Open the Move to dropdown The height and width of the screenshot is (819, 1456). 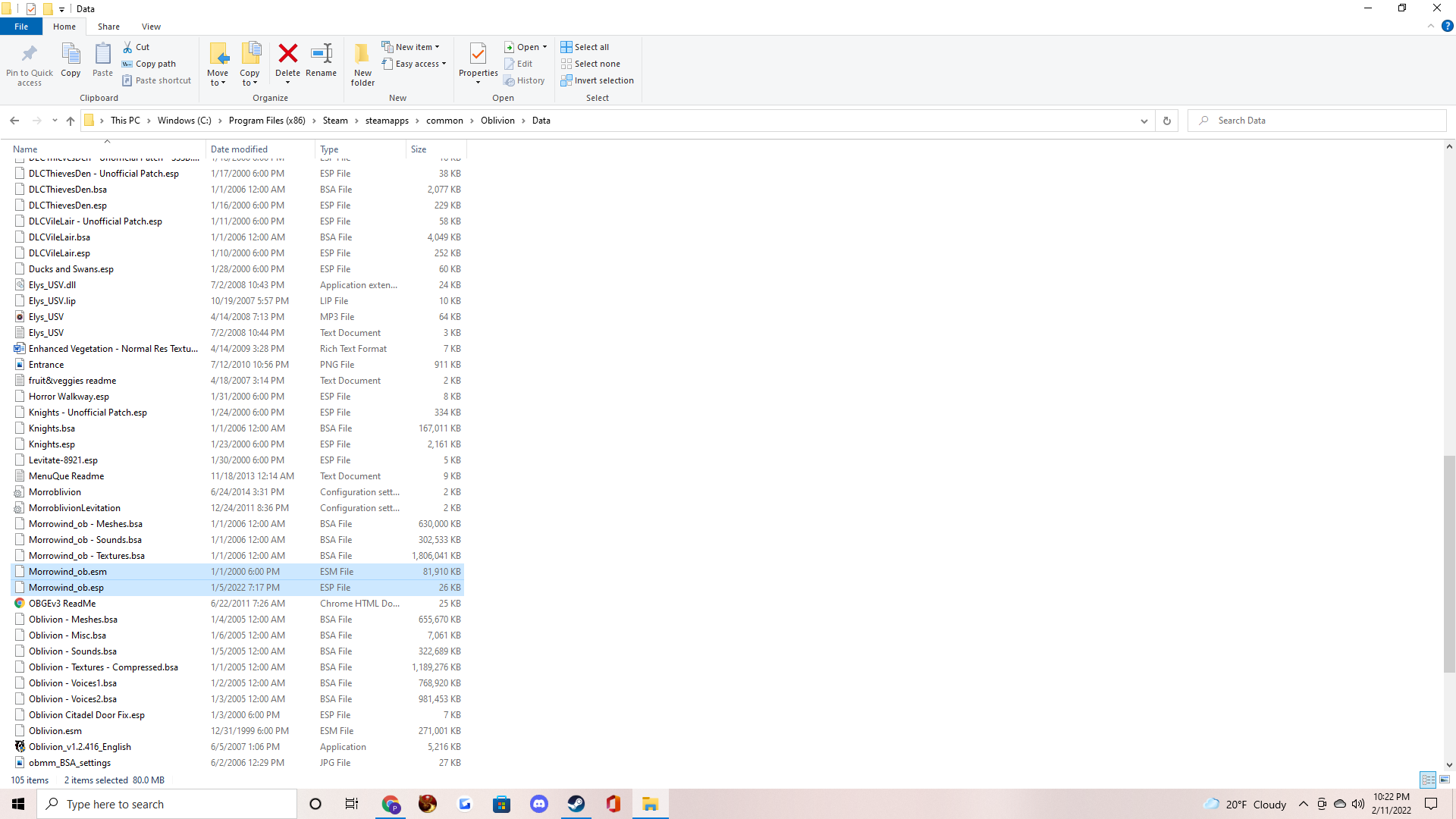[218, 79]
